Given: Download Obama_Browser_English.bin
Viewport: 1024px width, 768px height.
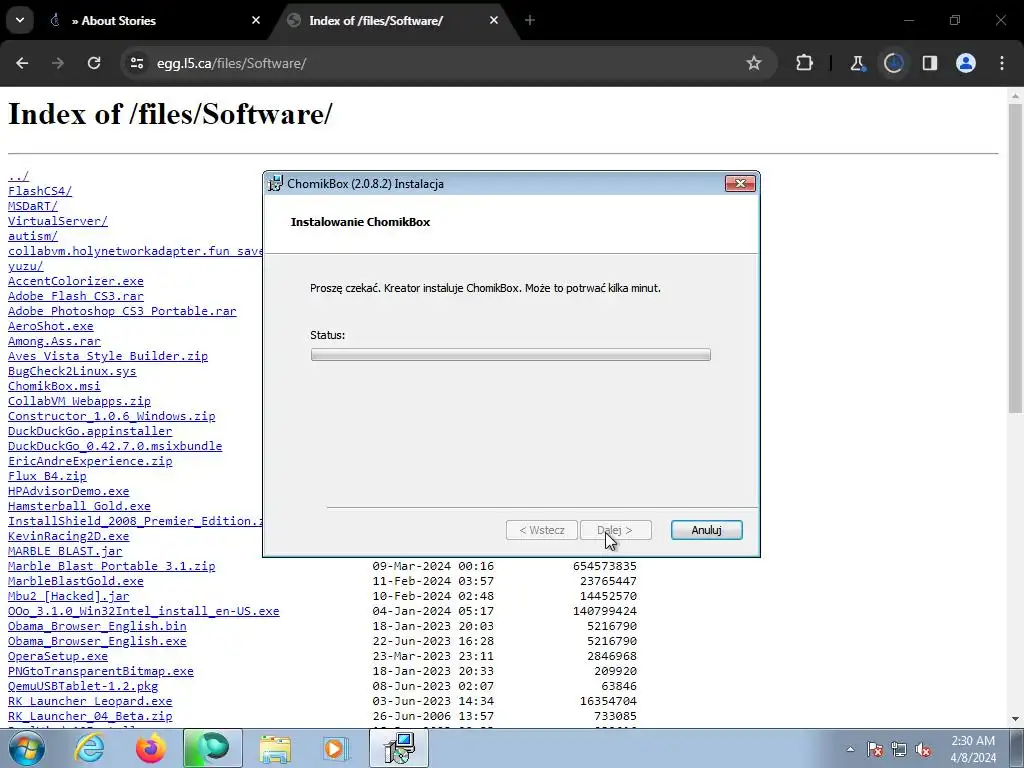Looking at the screenshot, I should point(97,626).
